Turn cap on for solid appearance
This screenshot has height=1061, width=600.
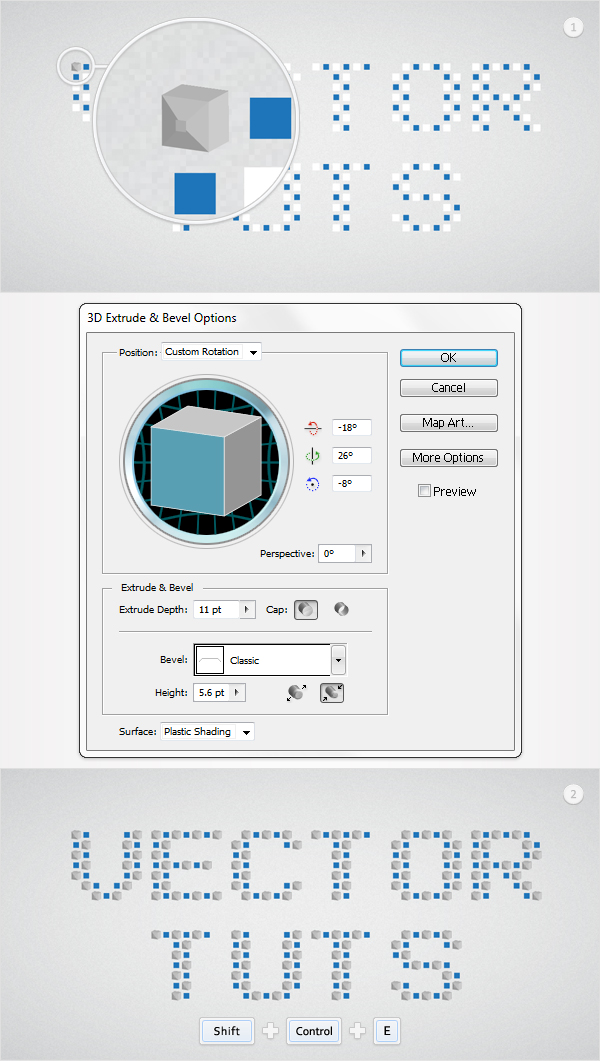tap(306, 609)
